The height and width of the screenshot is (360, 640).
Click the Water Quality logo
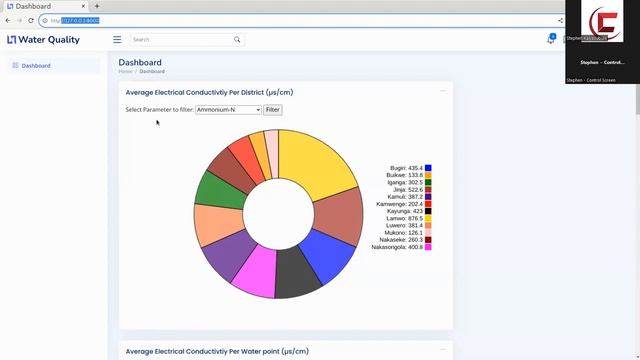[x=43, y=40]
